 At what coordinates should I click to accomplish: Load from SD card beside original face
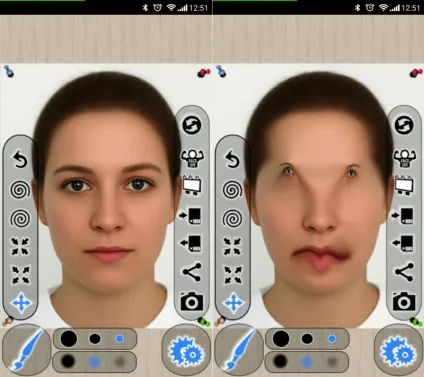tap(190, 216)
